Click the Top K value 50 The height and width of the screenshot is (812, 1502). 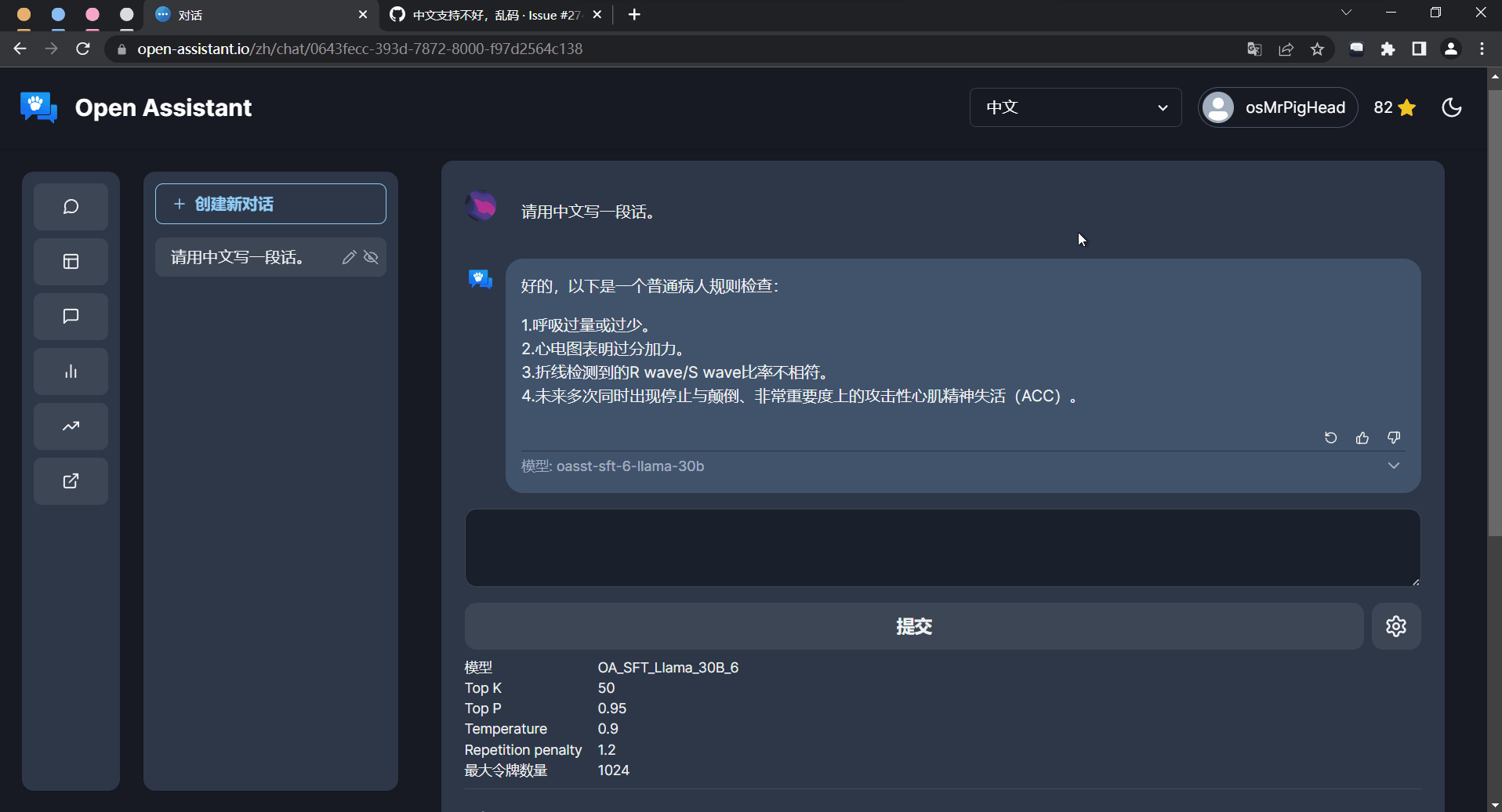(606, 688)
